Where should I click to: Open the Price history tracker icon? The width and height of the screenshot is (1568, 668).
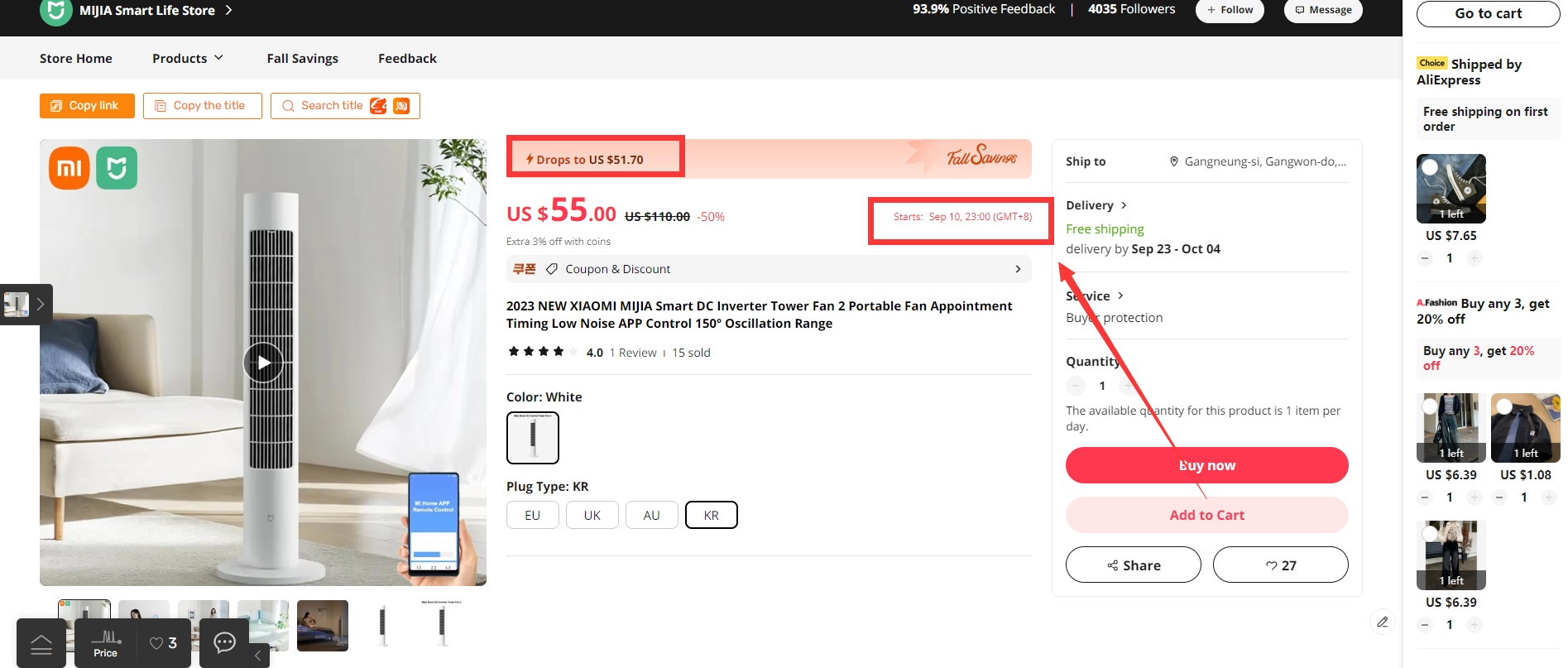105,643
